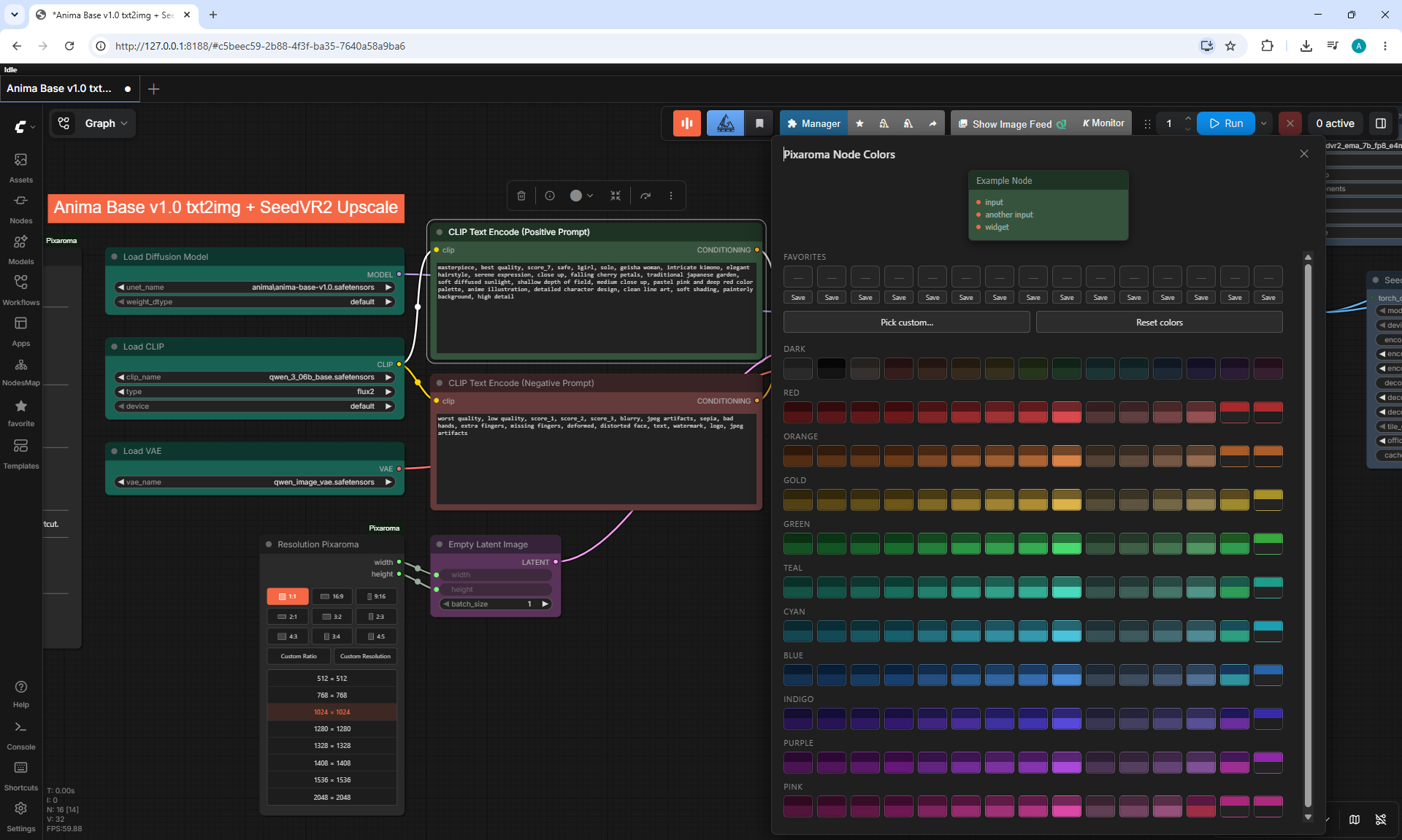Click the positive prompt text area
The width and height of the screenshot is (1402, 840).
tap(597, 307)
